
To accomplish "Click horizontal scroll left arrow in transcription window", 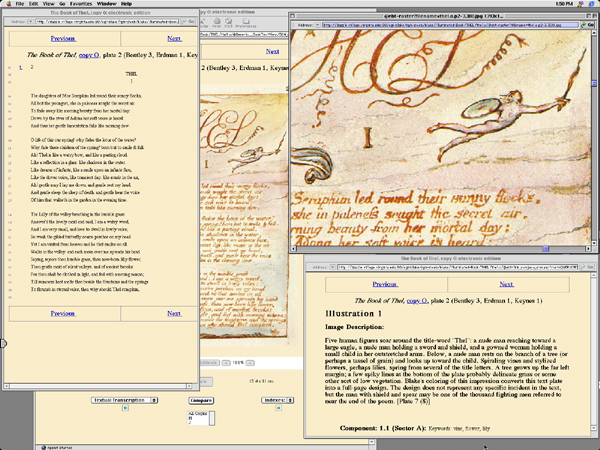I will coord(7,386).
